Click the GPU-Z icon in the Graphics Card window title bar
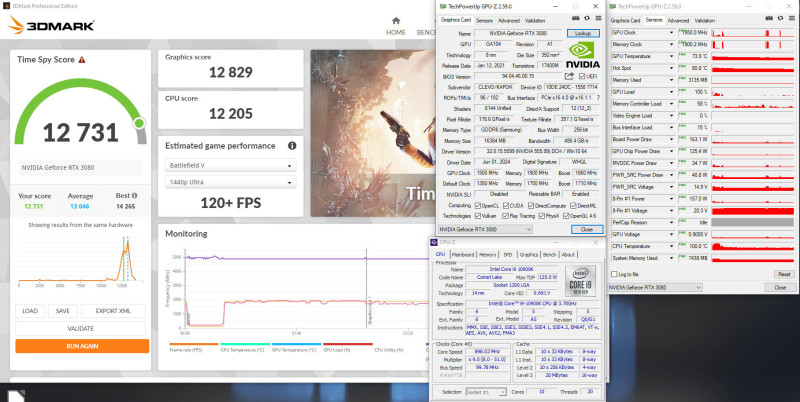 click(442, 6)
